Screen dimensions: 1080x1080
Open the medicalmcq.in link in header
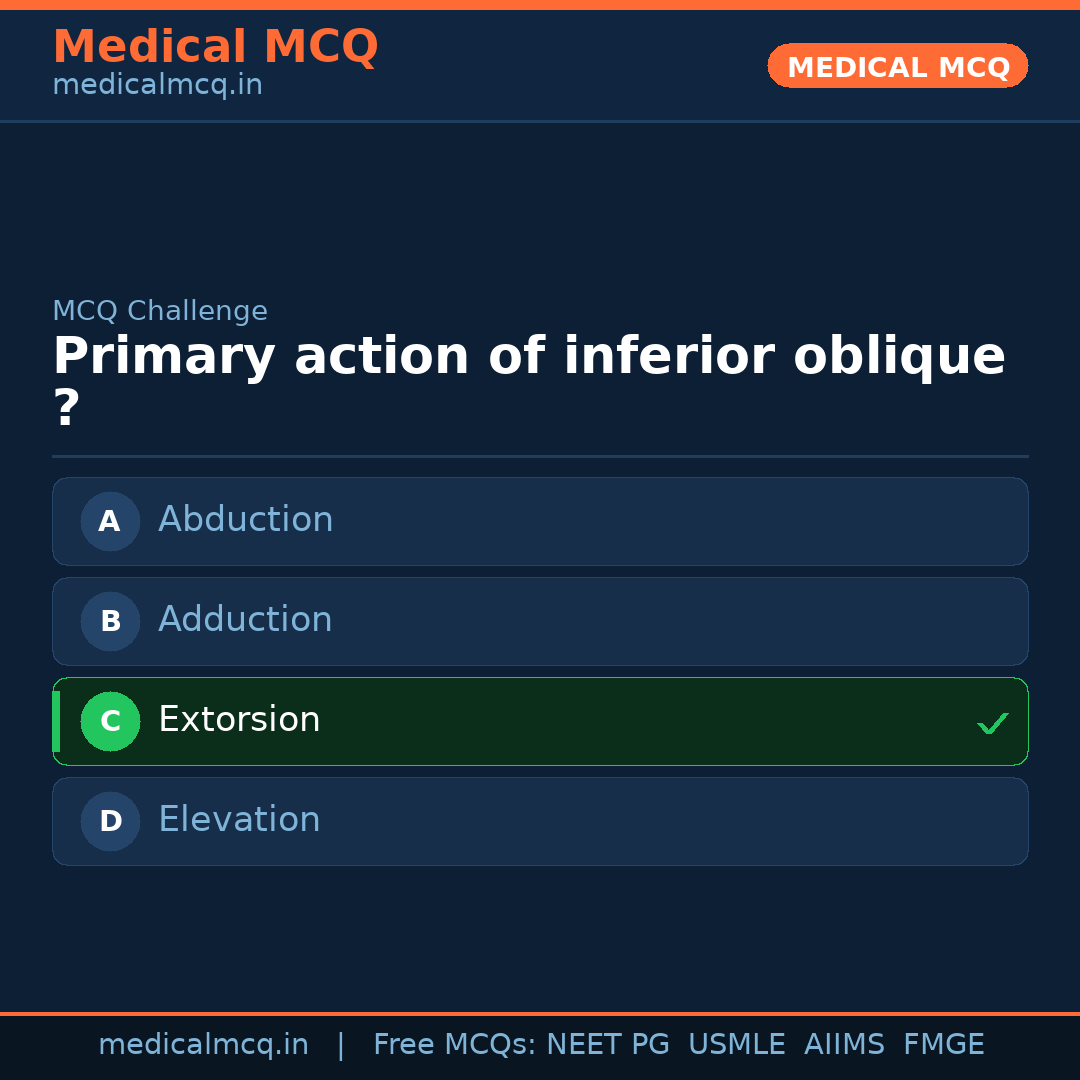pos(157,84)
